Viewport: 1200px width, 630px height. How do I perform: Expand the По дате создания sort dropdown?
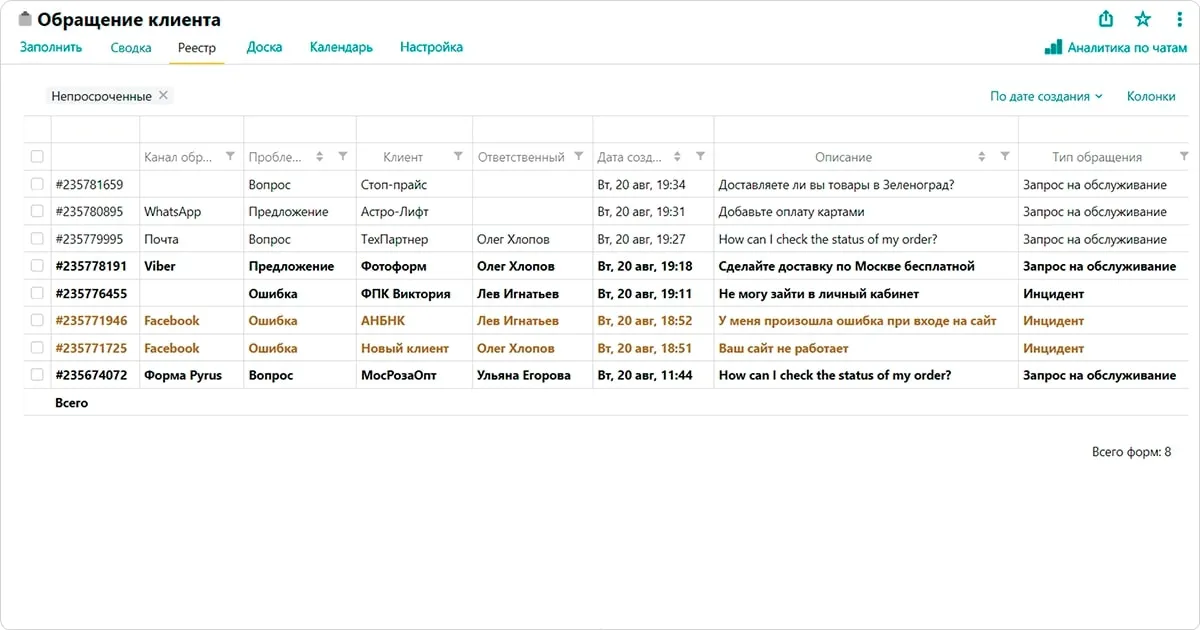1046,96
